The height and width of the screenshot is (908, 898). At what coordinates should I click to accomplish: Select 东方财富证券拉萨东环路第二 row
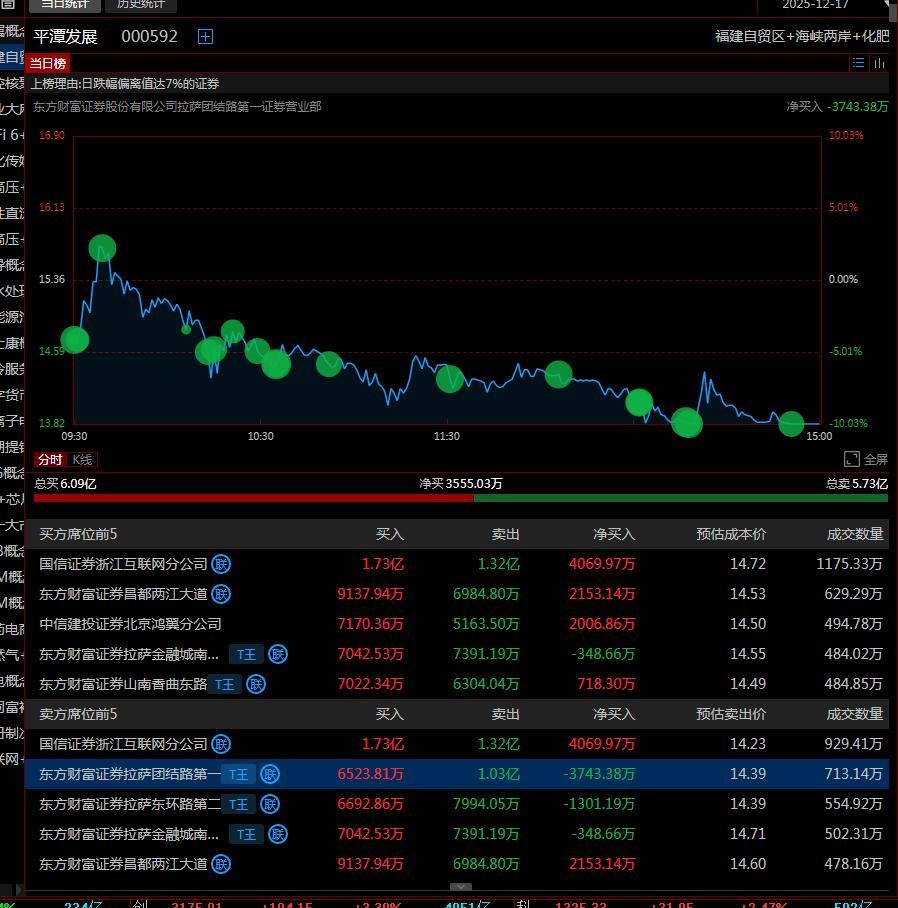click(x=457, y=804)
